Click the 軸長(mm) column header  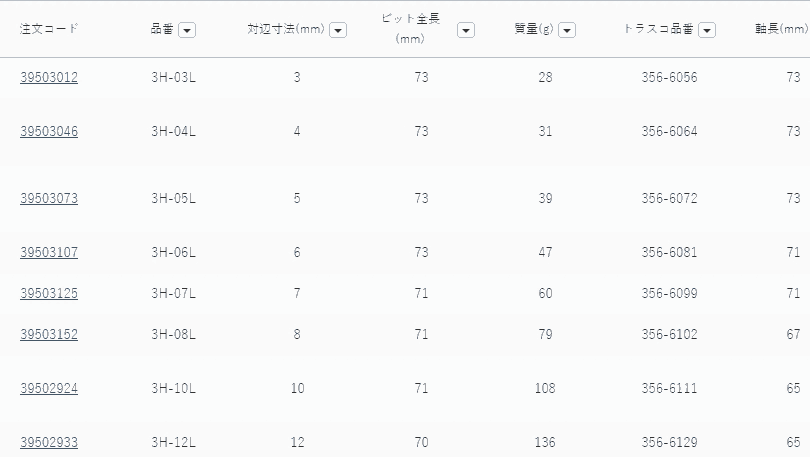coord(781,29)
